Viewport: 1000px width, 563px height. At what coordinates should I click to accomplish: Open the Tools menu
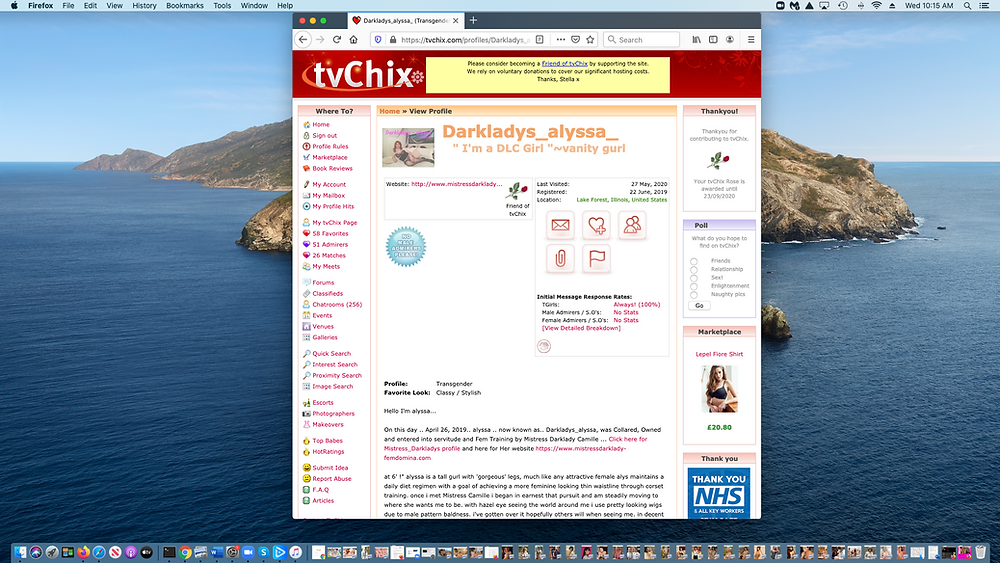[222, 6]
